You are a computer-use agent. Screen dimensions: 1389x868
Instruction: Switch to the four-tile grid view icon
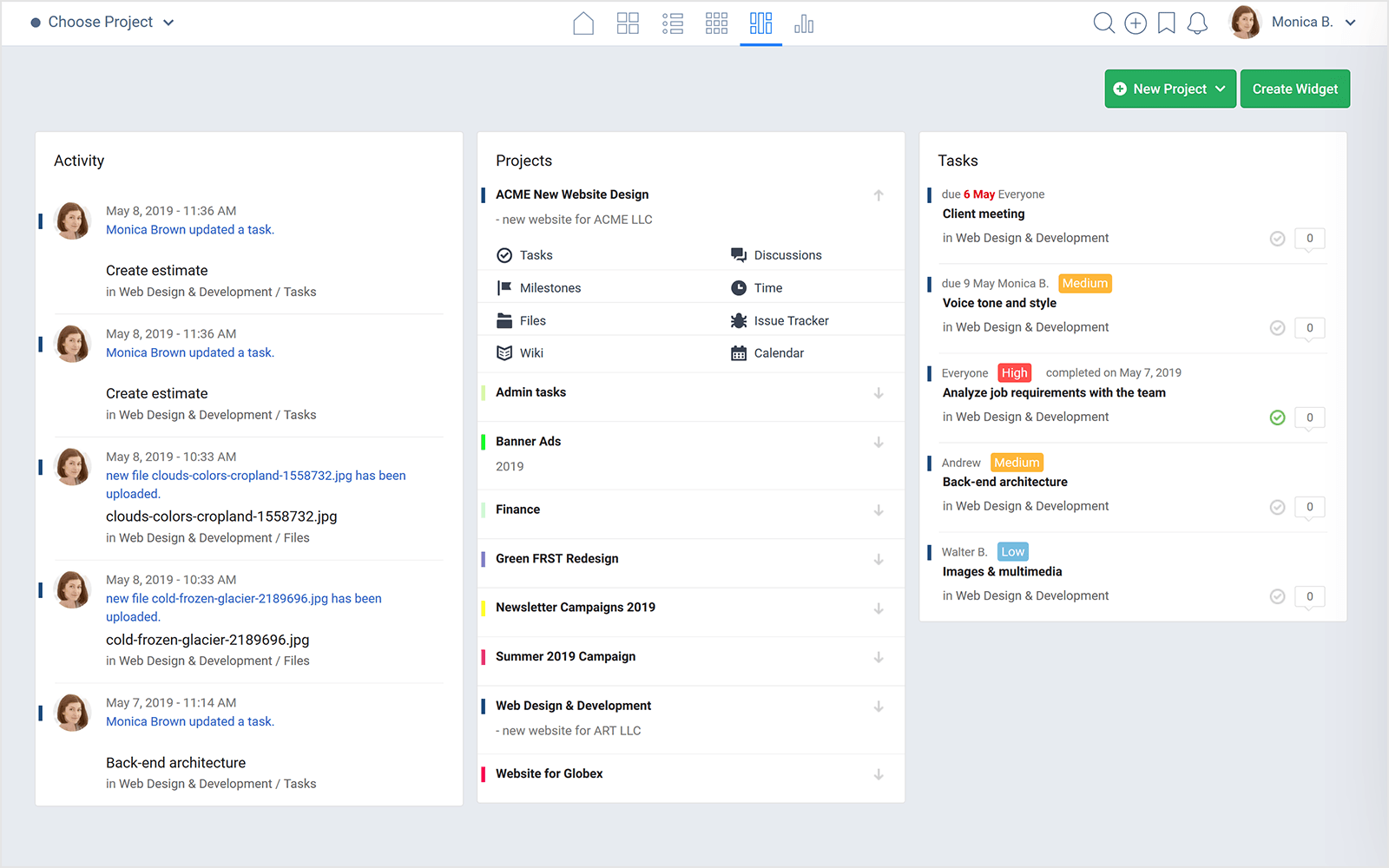(x=628, y=23)
